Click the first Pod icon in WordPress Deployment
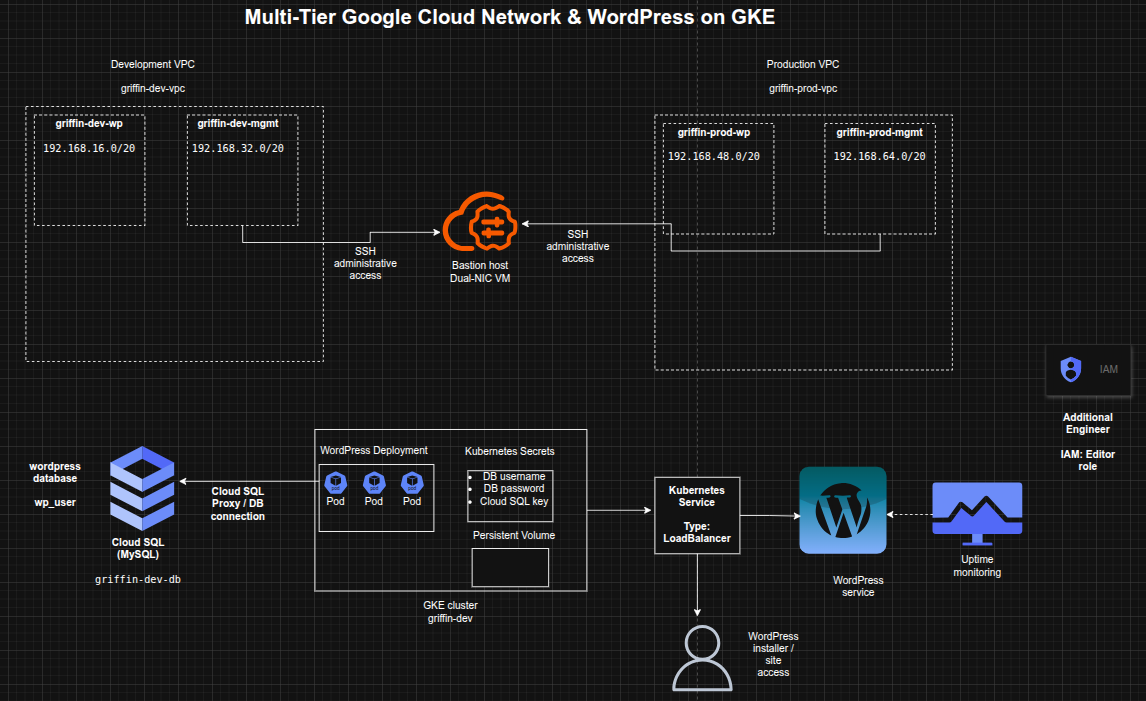This screenshot has width=1146, height=701. (335, 483)
